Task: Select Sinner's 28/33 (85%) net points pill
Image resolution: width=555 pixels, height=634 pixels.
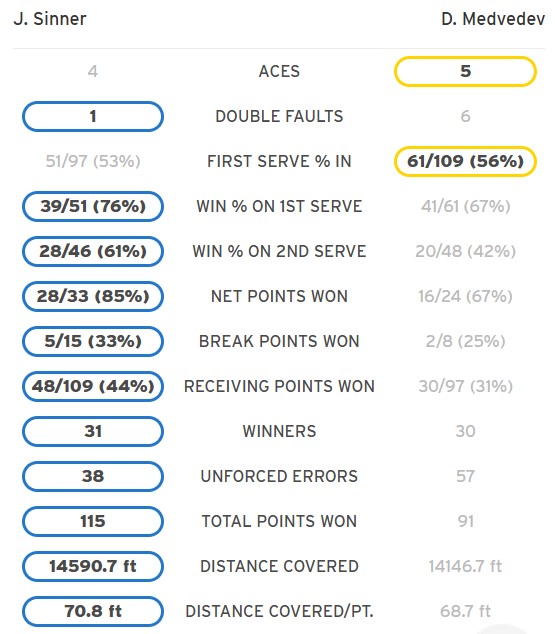Action: coord(93,296)
